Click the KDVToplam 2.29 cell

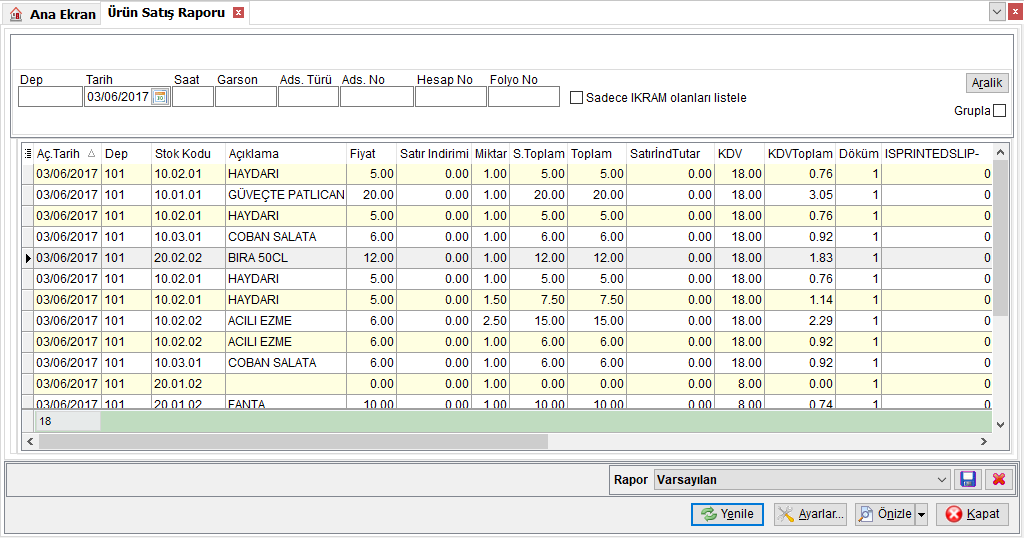pyautogui.click(x=800, y=321)
